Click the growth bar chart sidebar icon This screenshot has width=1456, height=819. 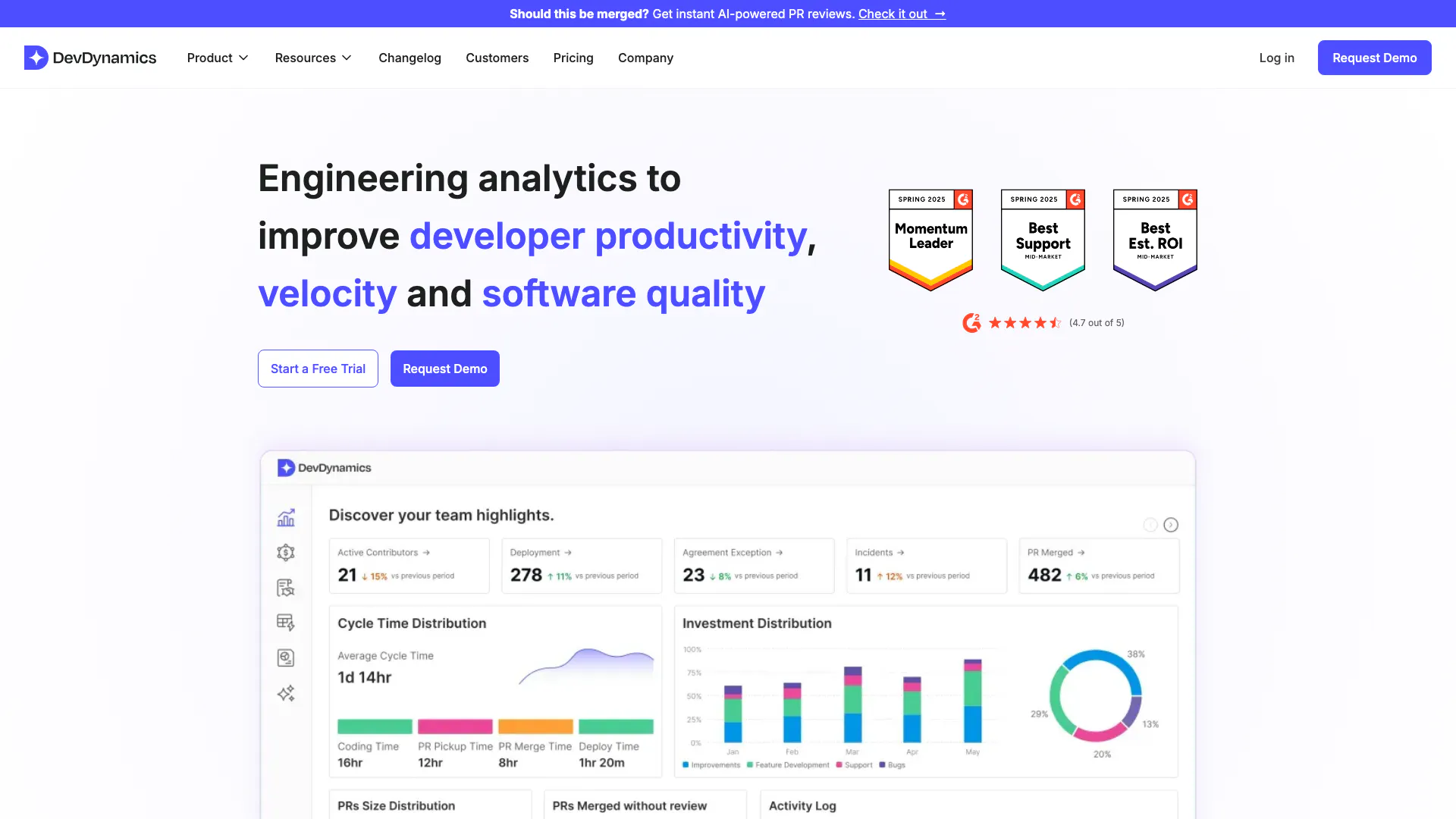pyautogui.click(x=286, y=518)
